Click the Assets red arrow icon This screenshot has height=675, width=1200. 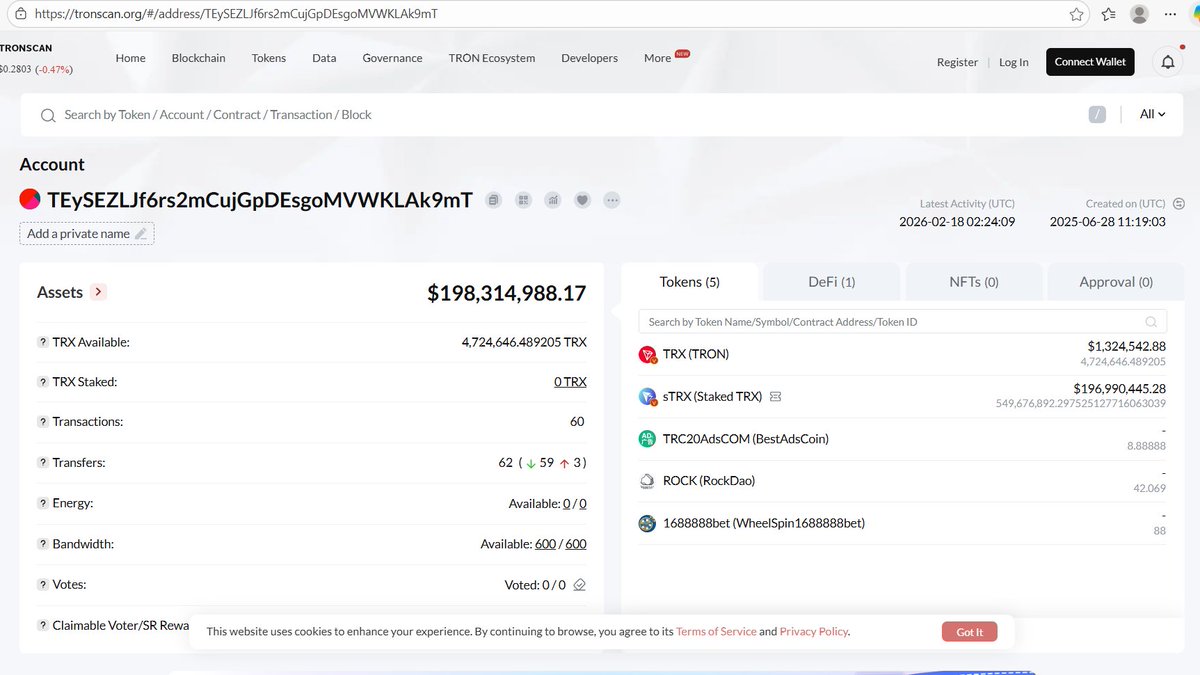(x=98, y=292)
